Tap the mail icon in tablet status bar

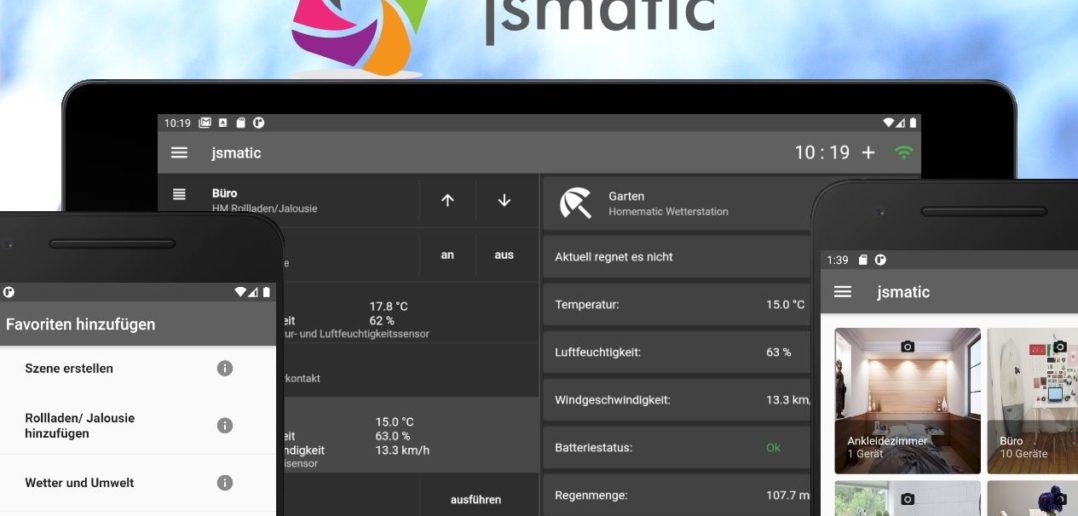pyautogui.click(x=205, y=123)
